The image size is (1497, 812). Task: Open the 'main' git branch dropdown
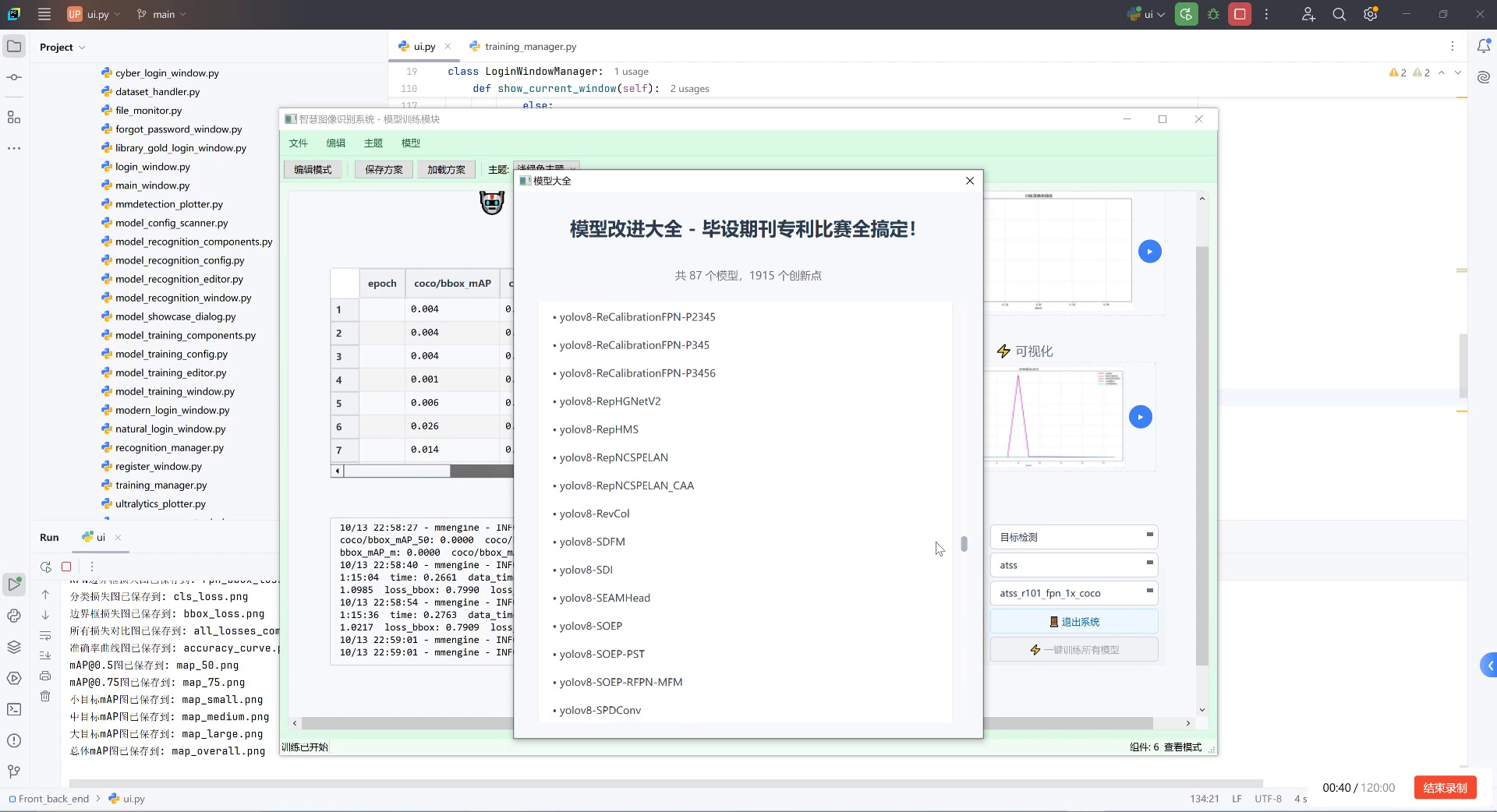coord(162,14)
